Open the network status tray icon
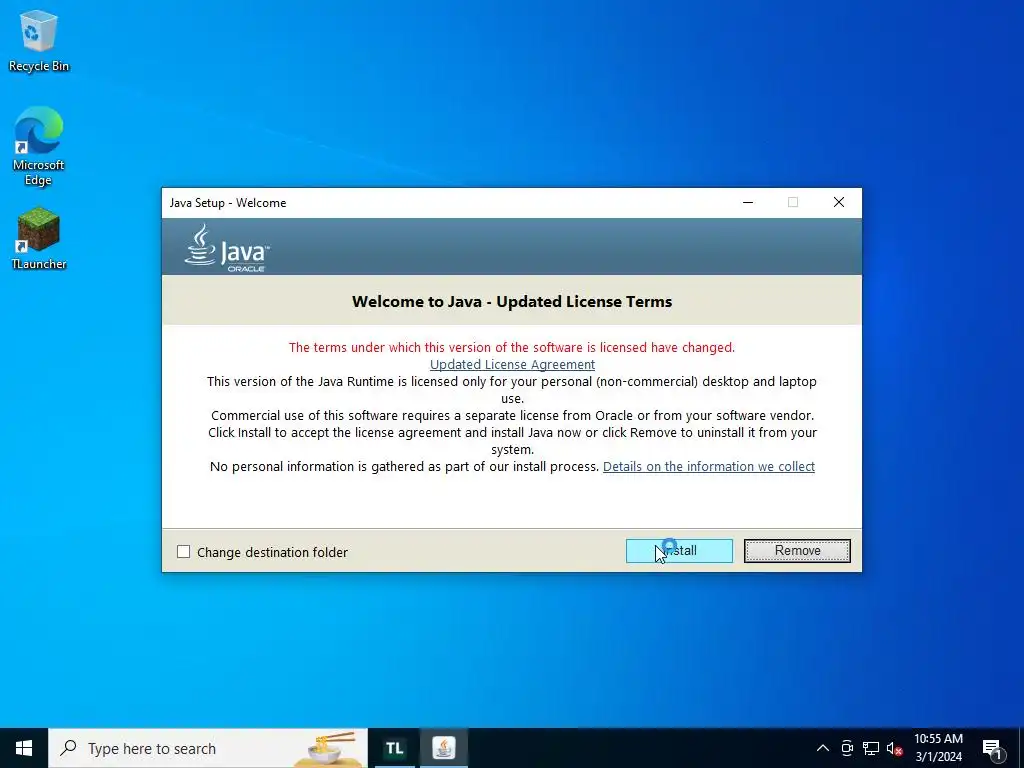This screenshot has height=768, width=1024. [871, 748]
